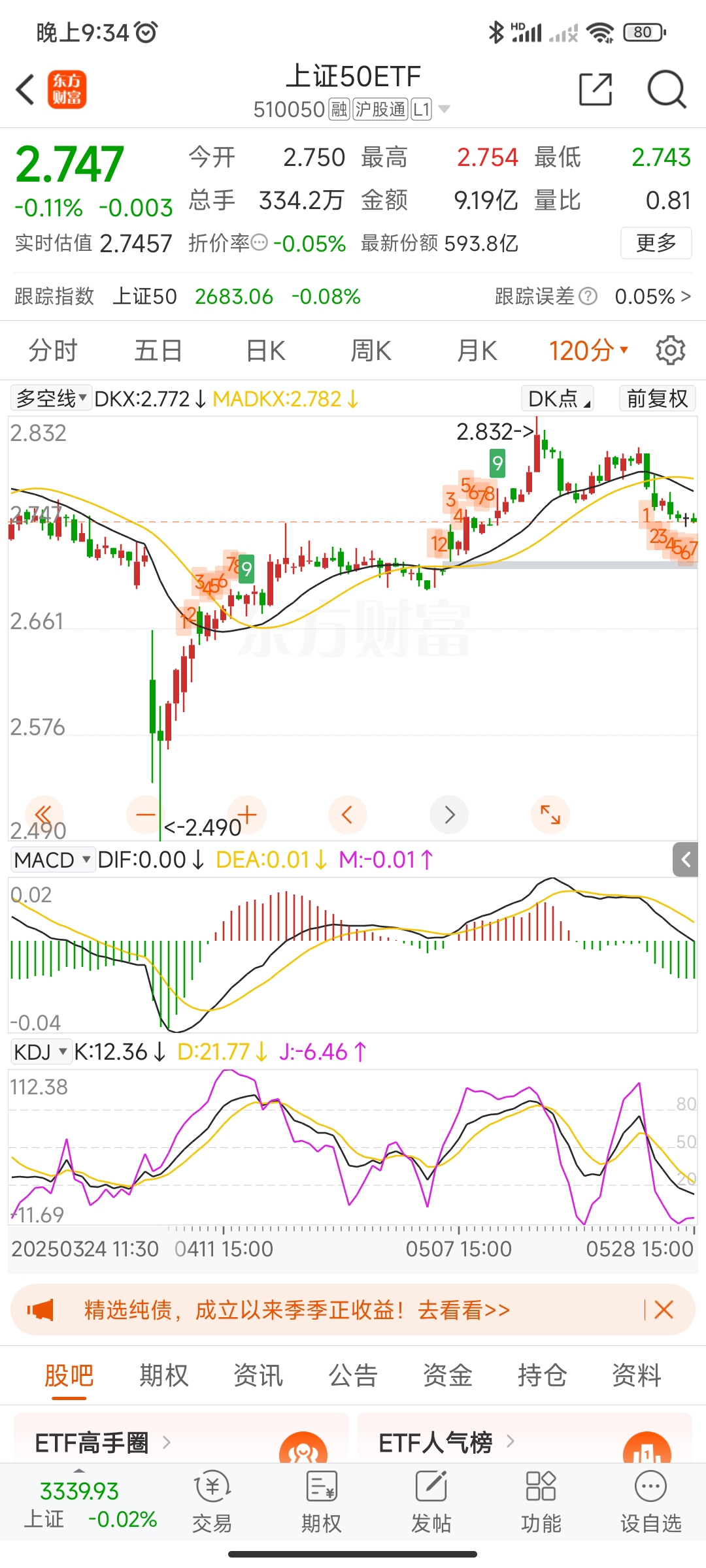The width and height of the screenshot is (706, 1568).
Task: Select the 期权 tab in content tabs
Action: click(x=163, y=1375)
